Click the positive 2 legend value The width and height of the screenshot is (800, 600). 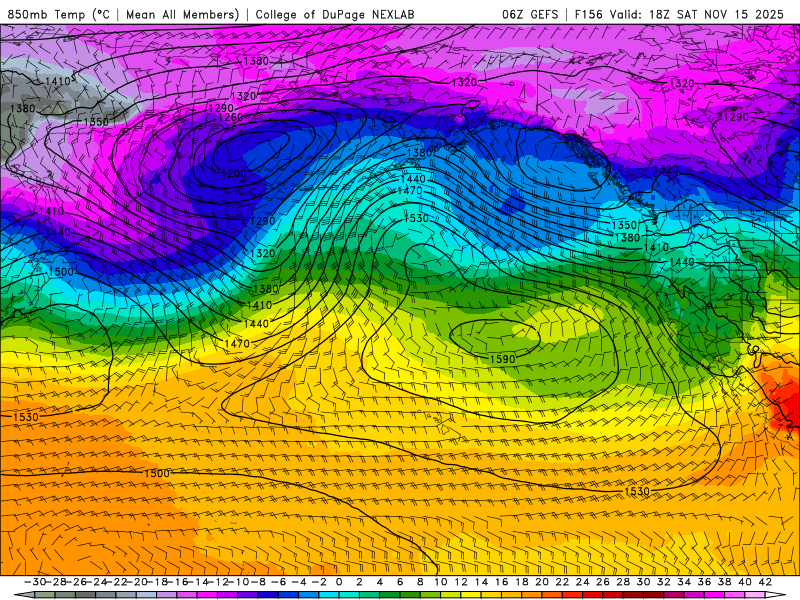tap(360, 582)
